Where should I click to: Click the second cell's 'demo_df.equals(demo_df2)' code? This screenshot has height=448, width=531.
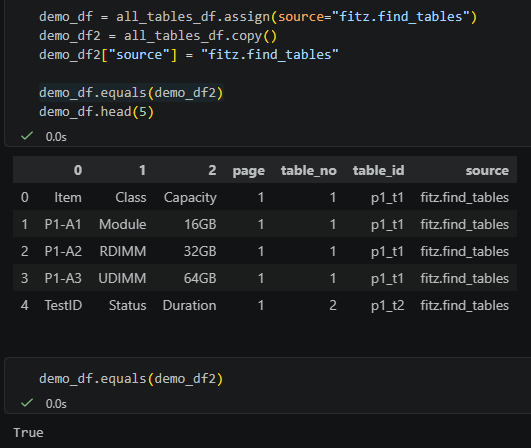(x=131, y=378)
